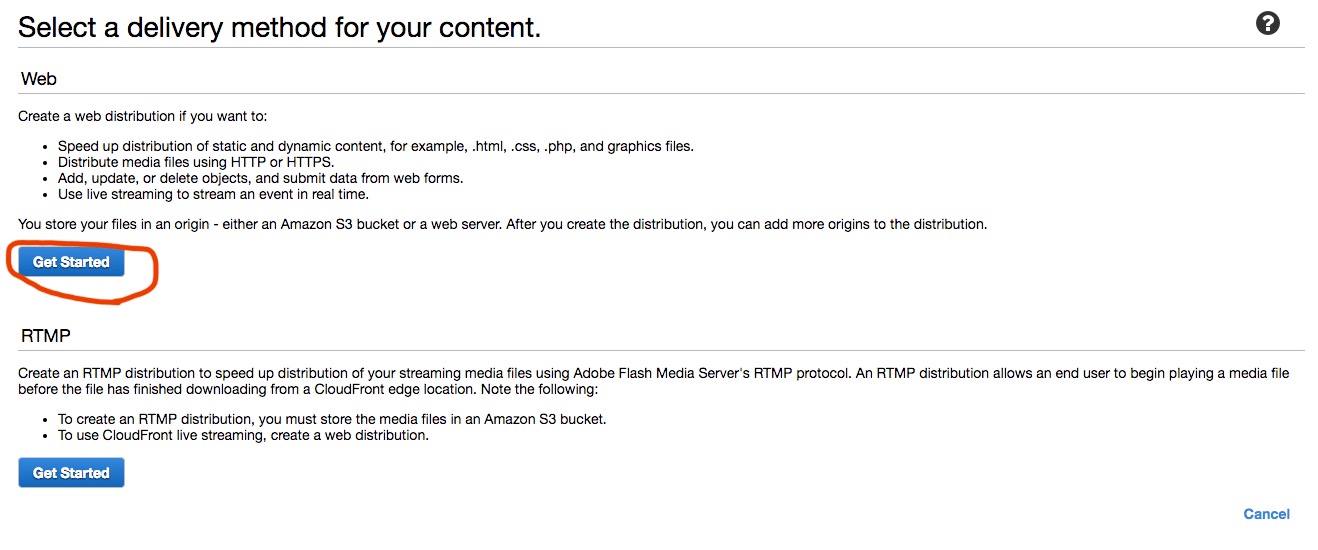Click the 'Create a web distribution if you want to' text
The image size is (1318, 550).
pos(143,116)
